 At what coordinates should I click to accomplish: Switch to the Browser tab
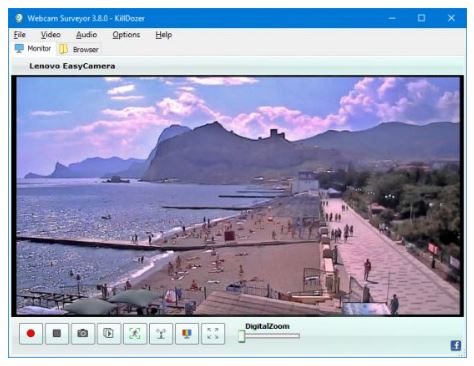pyautogui.click(x=79, y=49)
